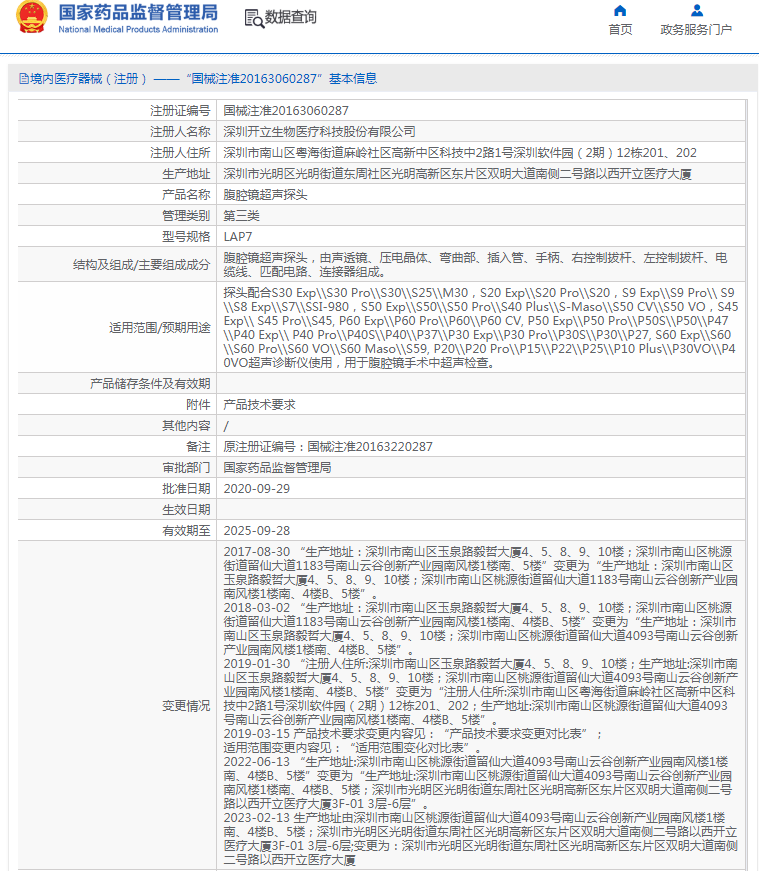Click the 生产地址 row label
759x871 pixels.
pos(186,174)
